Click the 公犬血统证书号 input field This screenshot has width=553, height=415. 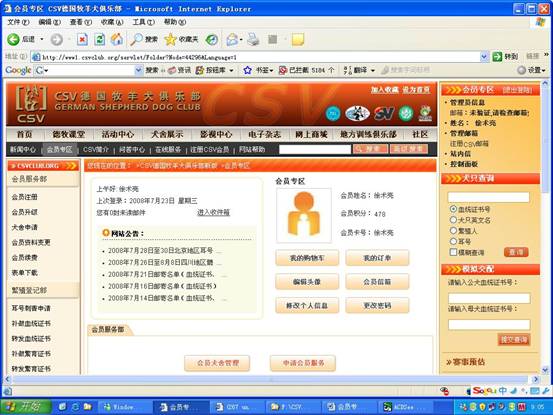[489, 298]
